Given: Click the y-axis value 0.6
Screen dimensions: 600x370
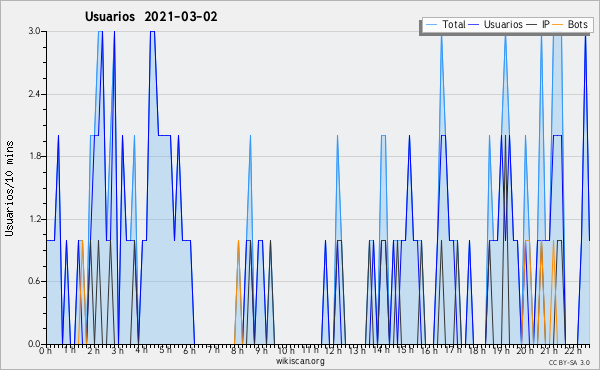Looking at the screenshot, I should pyautogui.click(x=35, y=282).
